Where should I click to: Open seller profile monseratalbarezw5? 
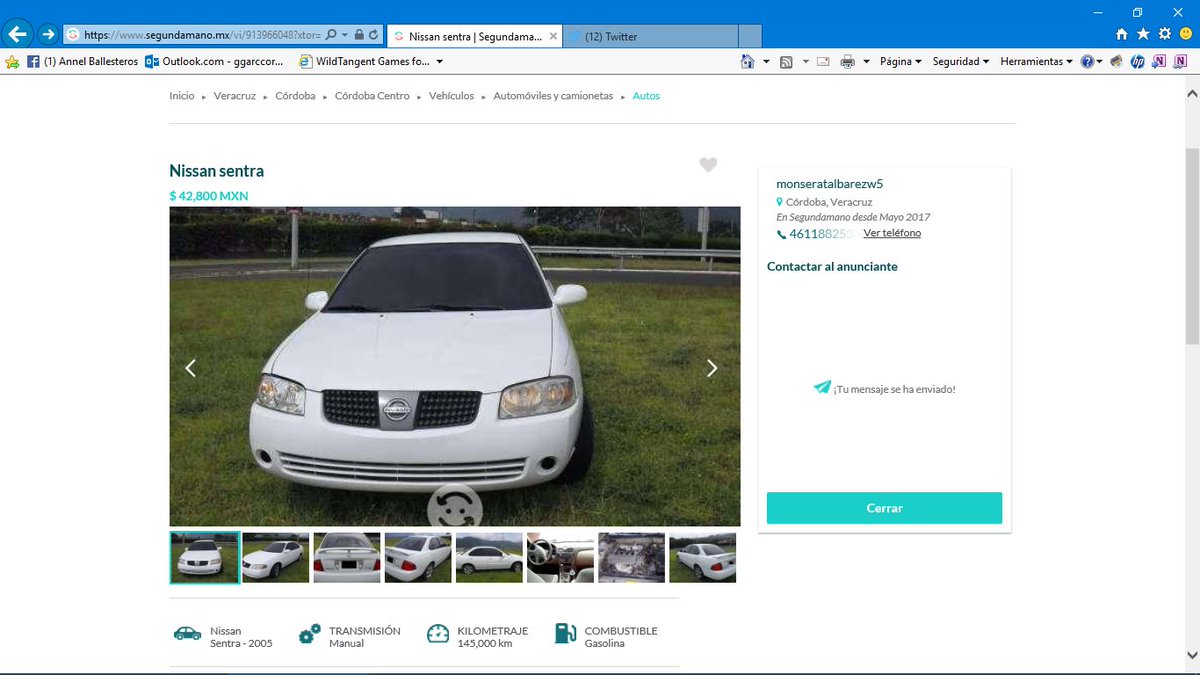click(x=830, y=183)
